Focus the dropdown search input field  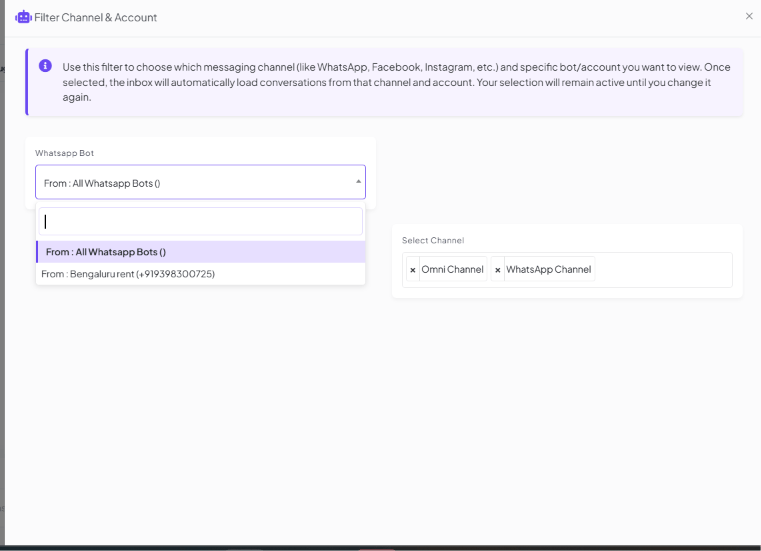pos(200,221)
